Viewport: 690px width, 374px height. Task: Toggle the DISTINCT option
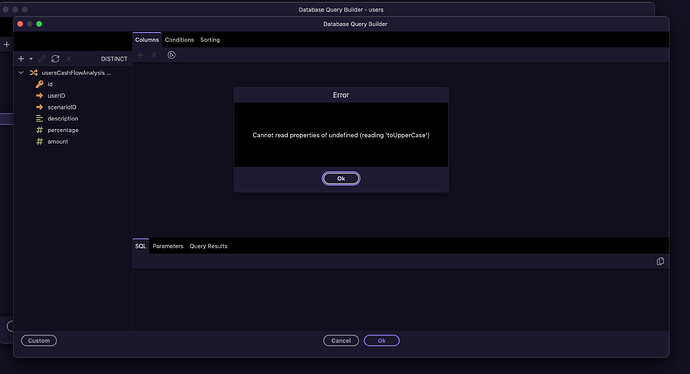[x=114, y=59]
